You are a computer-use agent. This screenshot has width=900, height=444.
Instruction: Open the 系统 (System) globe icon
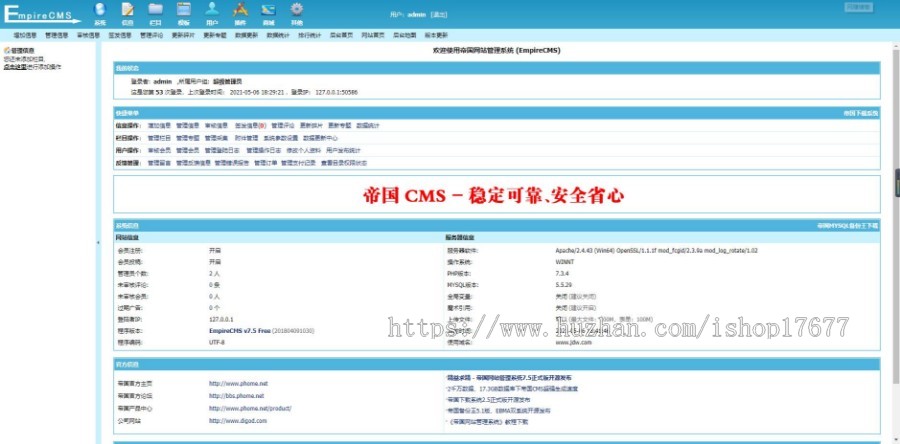[x=100, y=10]
